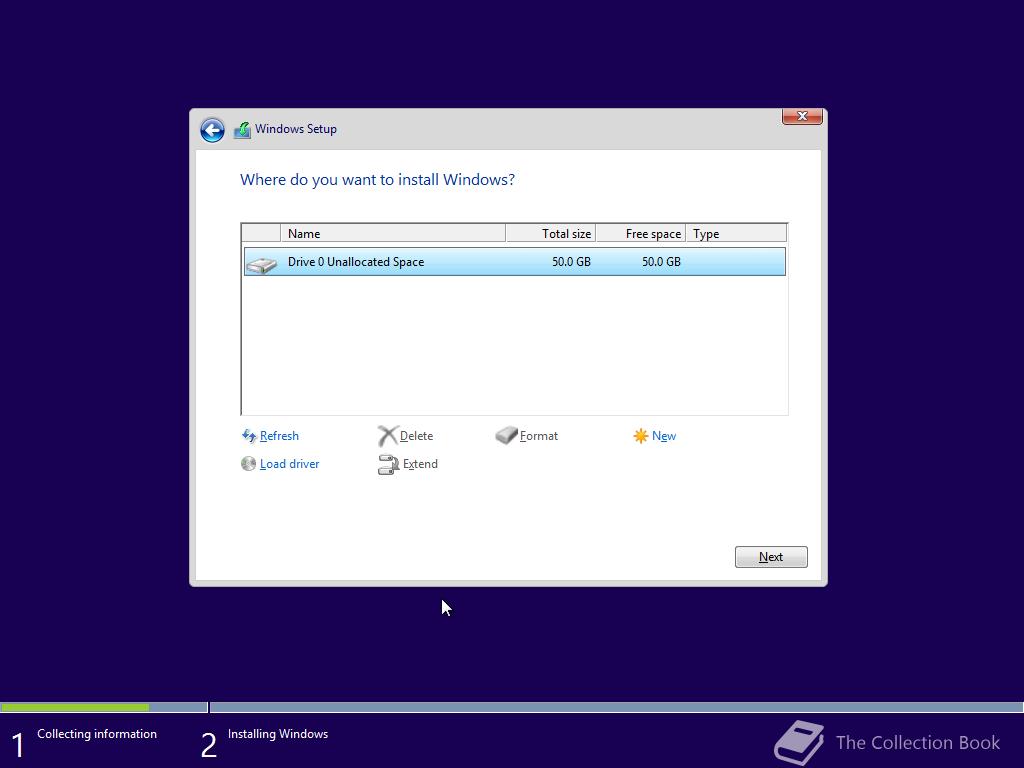Click "Installing Windows" step label
The height and width of the screenshot is (768, 1024).
(x=278, y=733)
